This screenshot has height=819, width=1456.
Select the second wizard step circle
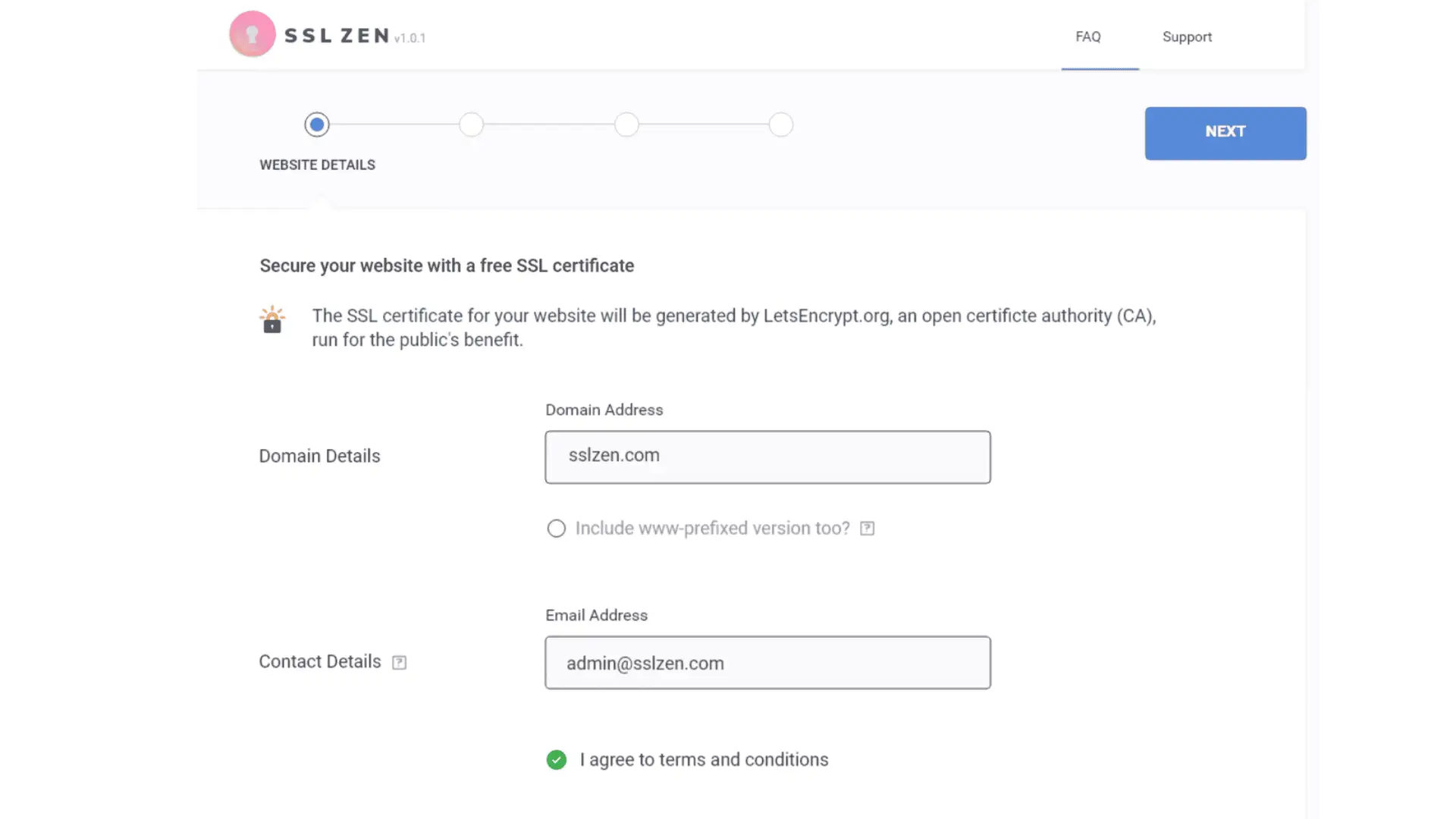coord(472,124)
